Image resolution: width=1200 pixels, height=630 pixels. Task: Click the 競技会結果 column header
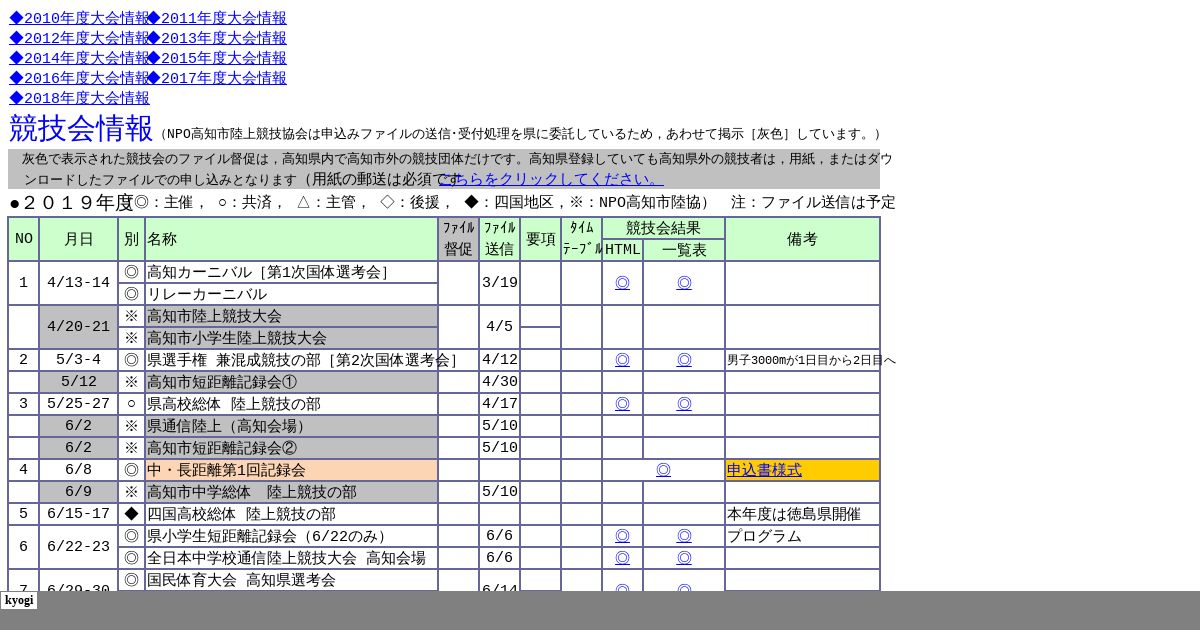tap(663, 228)
